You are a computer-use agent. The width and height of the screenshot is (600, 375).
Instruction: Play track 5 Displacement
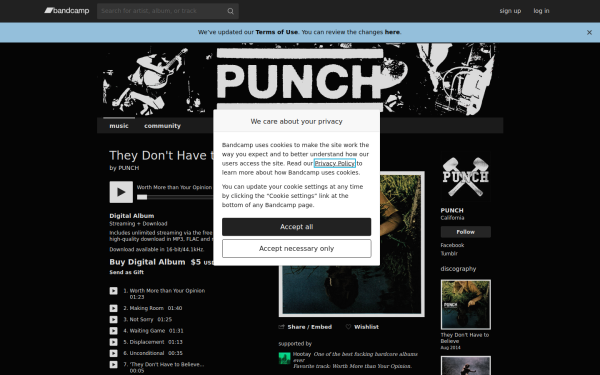114,342
